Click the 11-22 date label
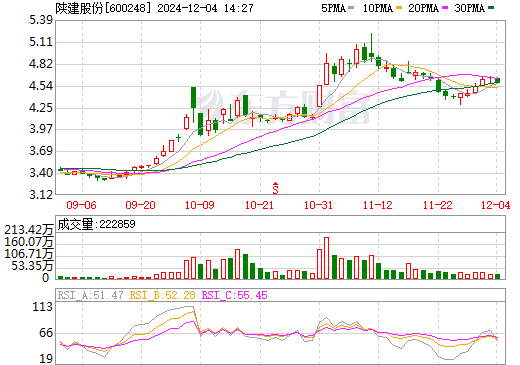The image size is (520, 365). click(438, 205)
